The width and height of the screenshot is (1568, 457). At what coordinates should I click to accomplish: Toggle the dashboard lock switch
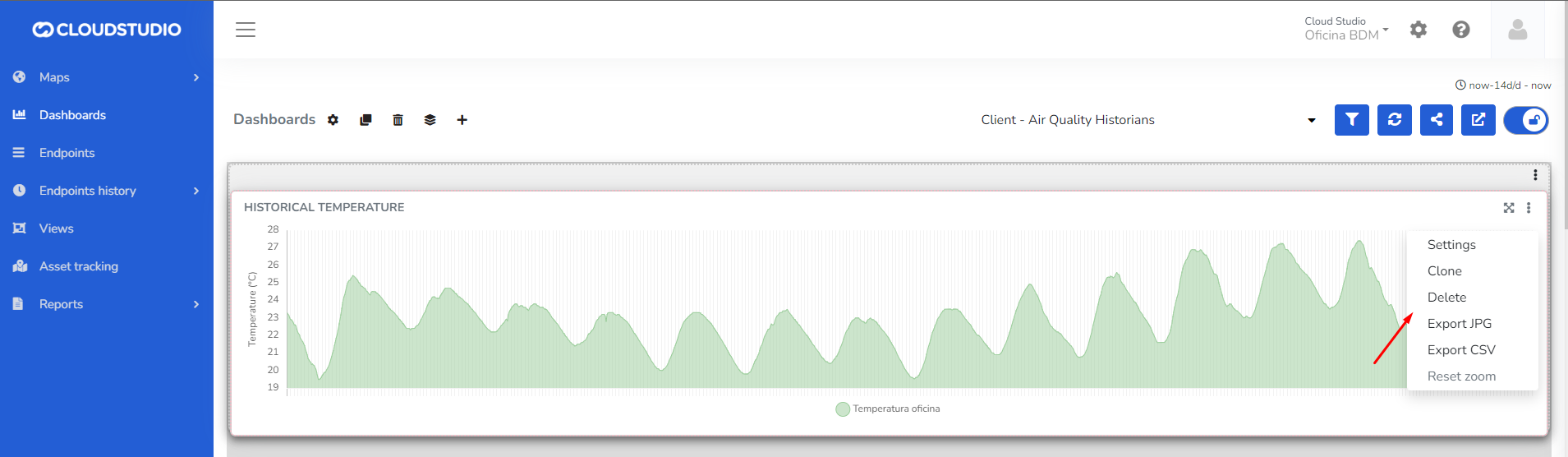[1526, 120]
